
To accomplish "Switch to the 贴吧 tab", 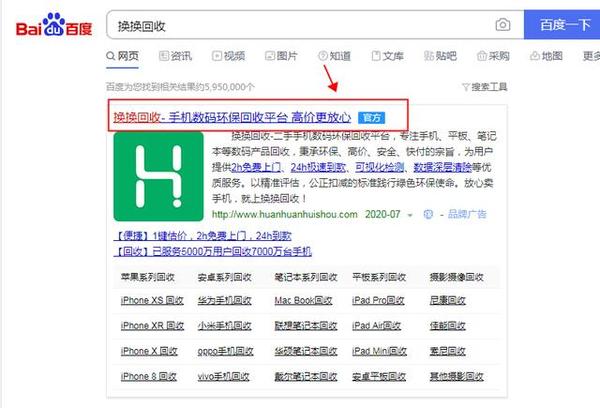I will (x=440, y=56).
